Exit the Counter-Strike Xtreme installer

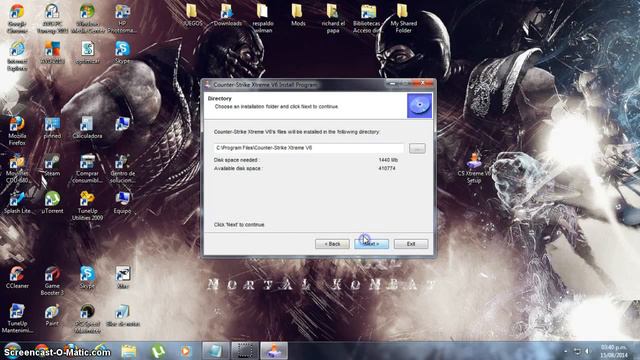tap(411, 244)
